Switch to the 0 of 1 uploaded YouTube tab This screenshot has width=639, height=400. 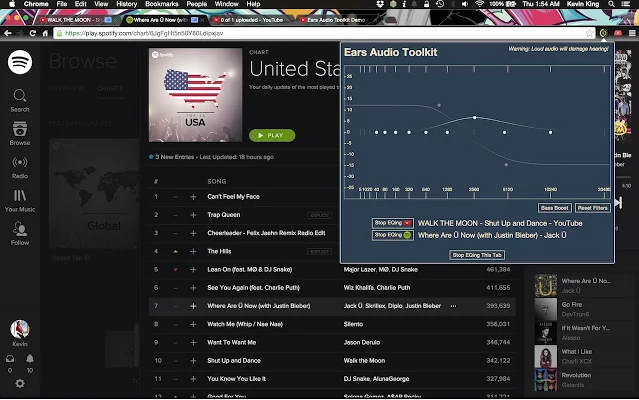(249, 20)
